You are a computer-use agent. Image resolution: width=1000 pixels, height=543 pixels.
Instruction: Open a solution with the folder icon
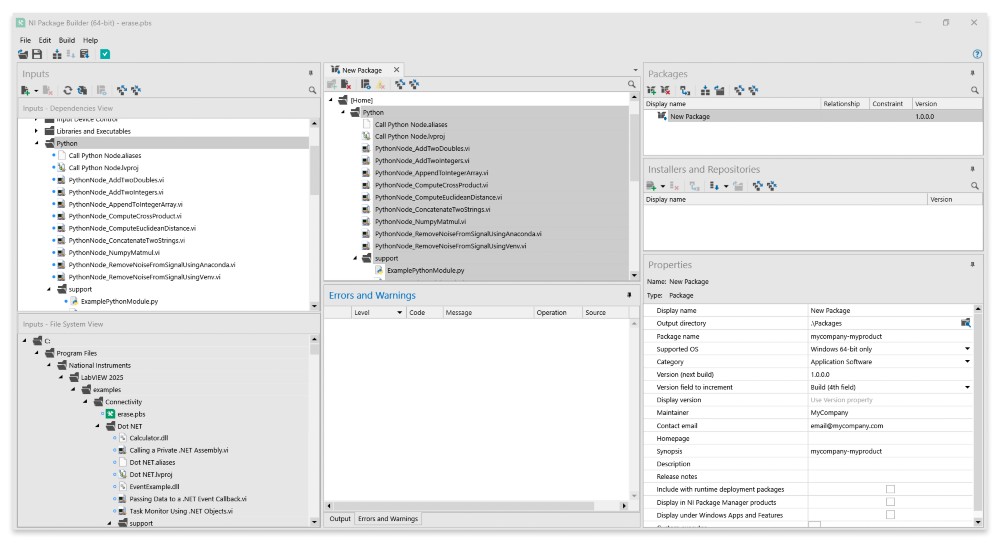click(x=24, y=54)
